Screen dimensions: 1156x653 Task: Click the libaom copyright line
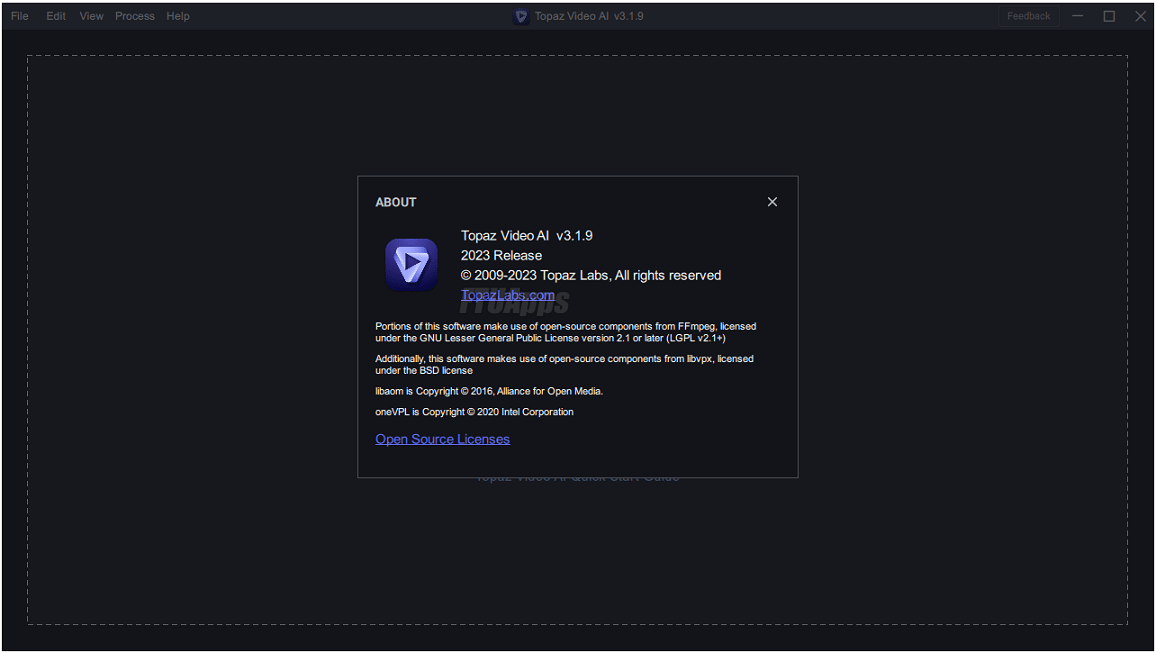pos(489,391)
